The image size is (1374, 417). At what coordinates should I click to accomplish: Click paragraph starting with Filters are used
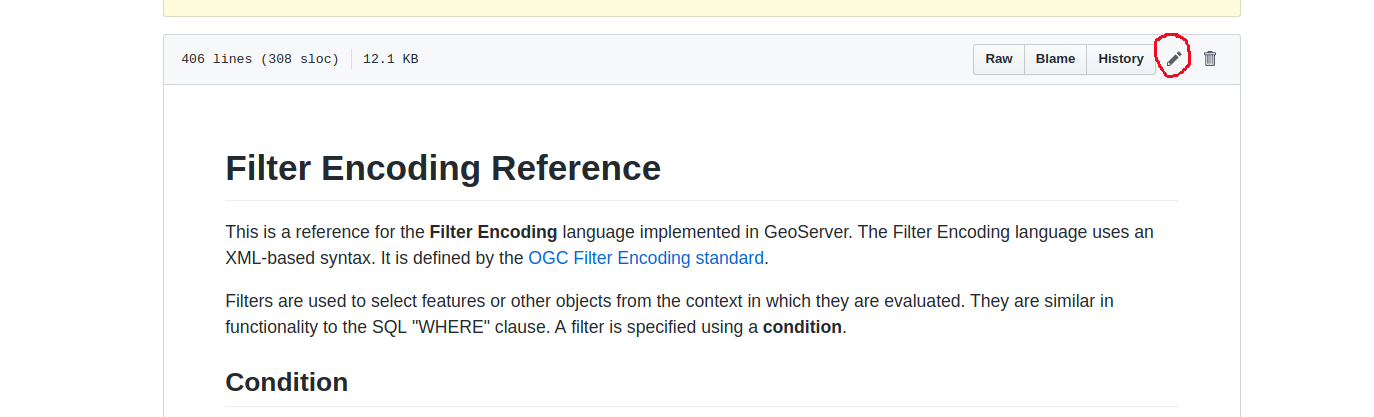(x=670, y=314)
